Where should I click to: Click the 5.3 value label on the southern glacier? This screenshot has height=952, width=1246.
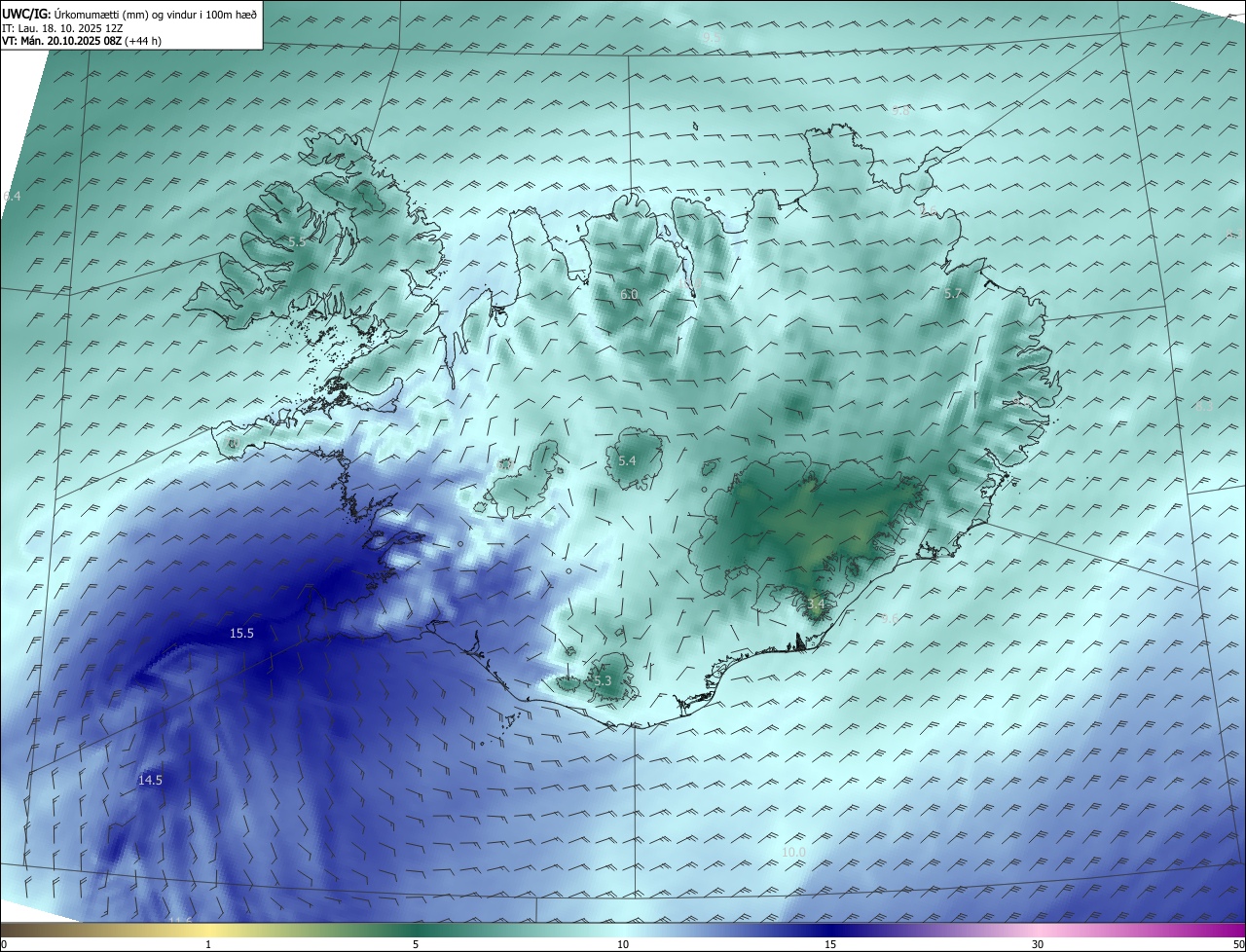click(603, 681)
